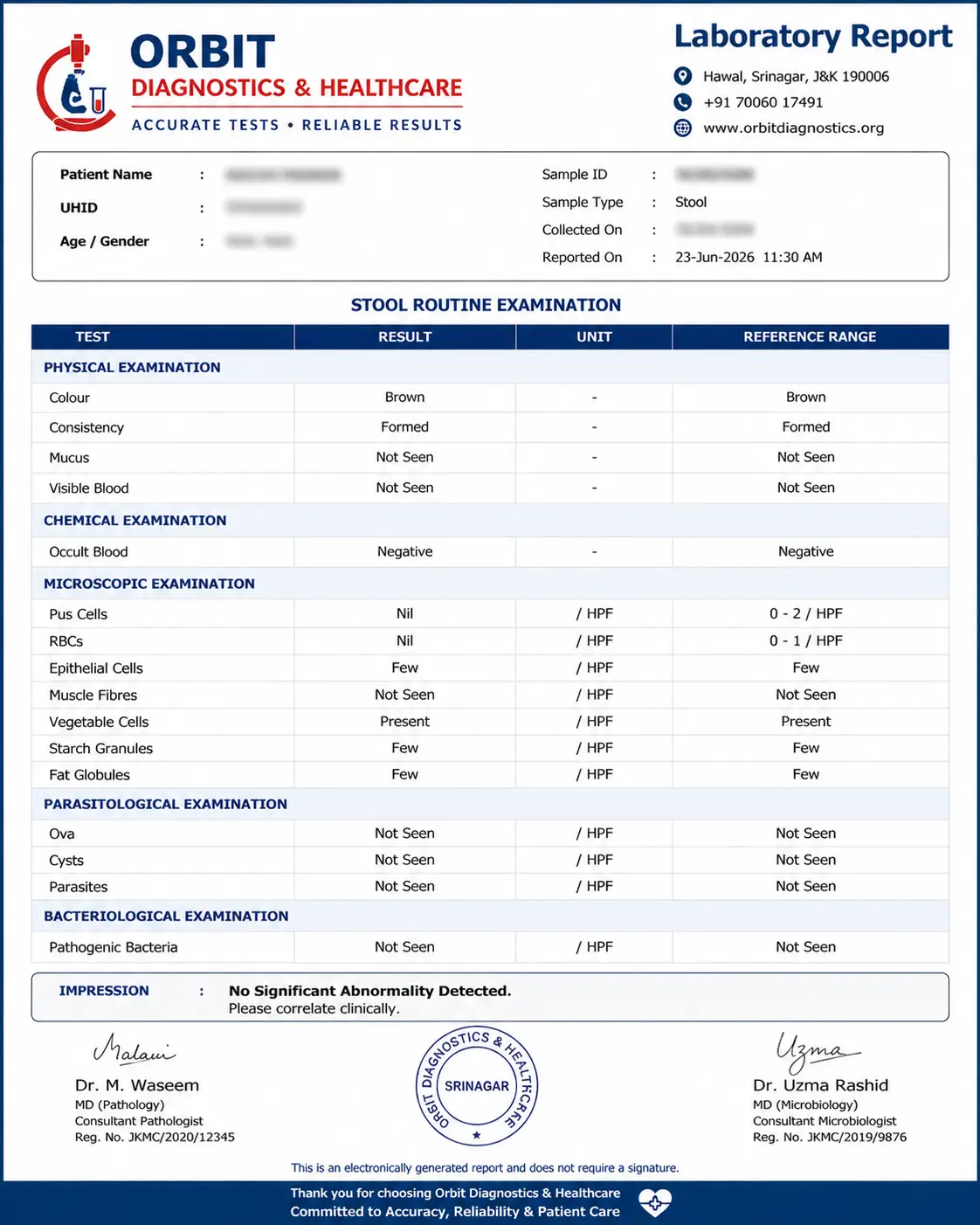Click Consultant Microbiologist designation
Viewport: 980px width, 1225px height.
click(x=825, y=1121)
